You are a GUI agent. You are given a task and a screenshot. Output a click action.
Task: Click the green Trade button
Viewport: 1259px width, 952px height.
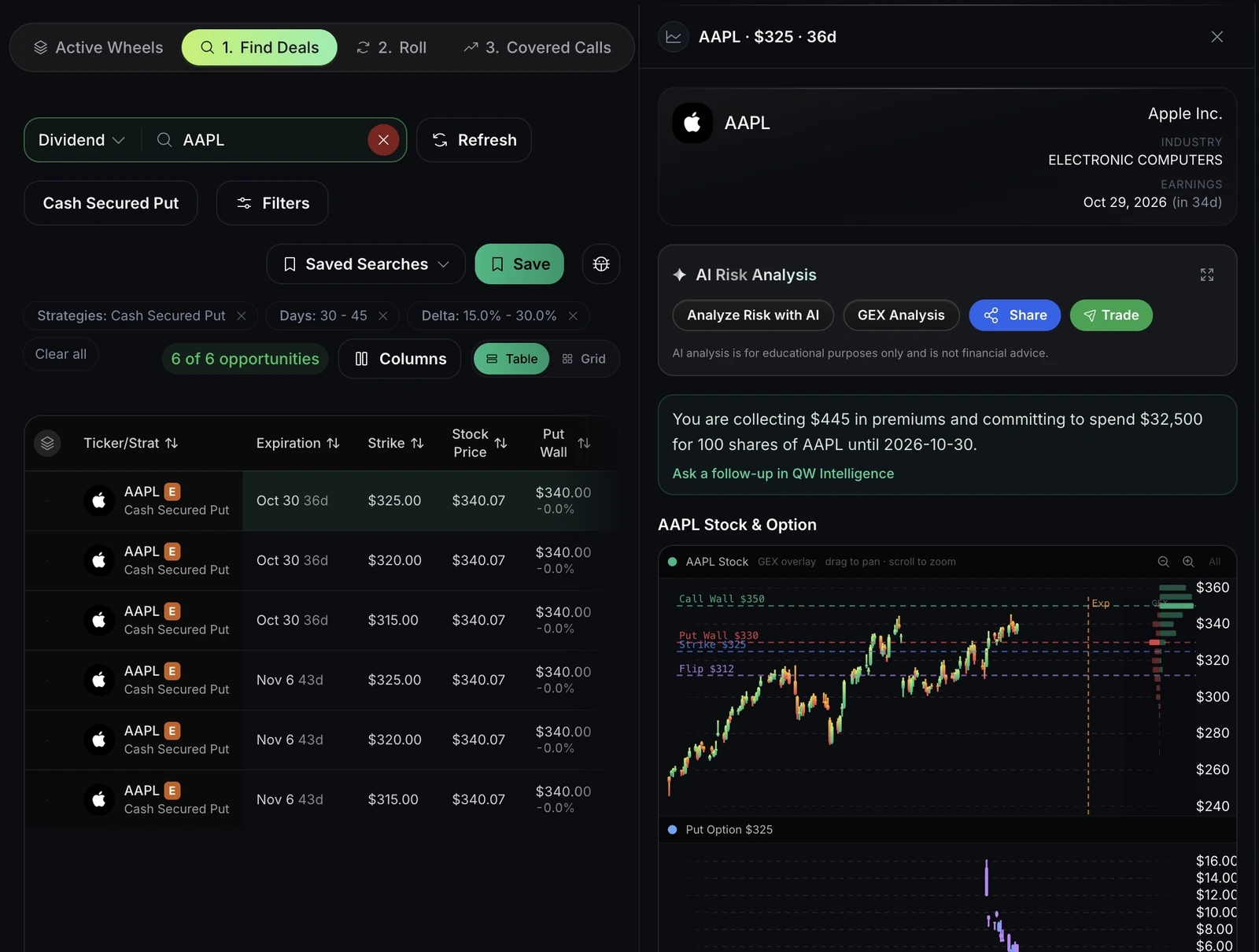click(x=1111, y=315)
